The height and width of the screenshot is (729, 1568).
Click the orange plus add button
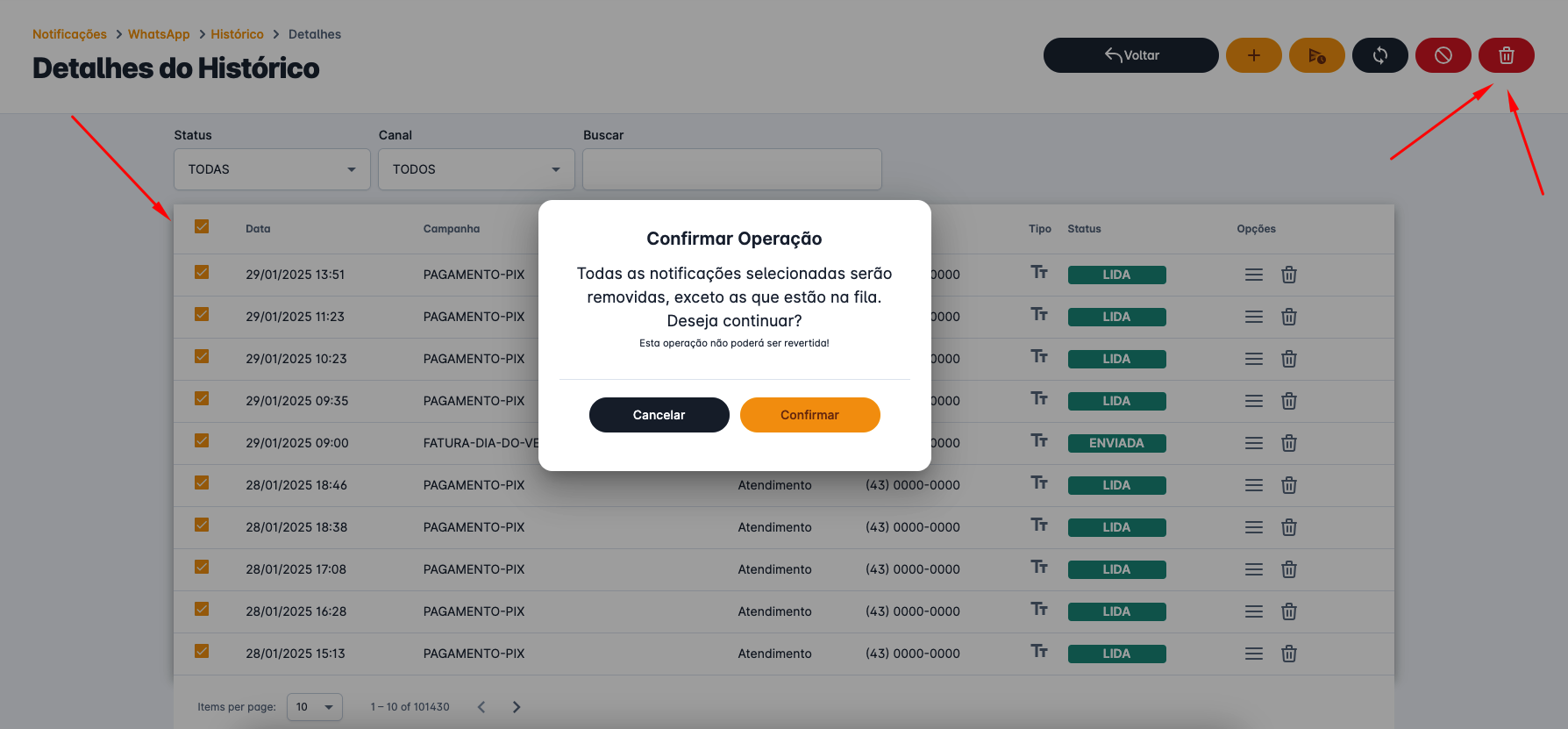pyautogui.click(x=1253, y=55)
